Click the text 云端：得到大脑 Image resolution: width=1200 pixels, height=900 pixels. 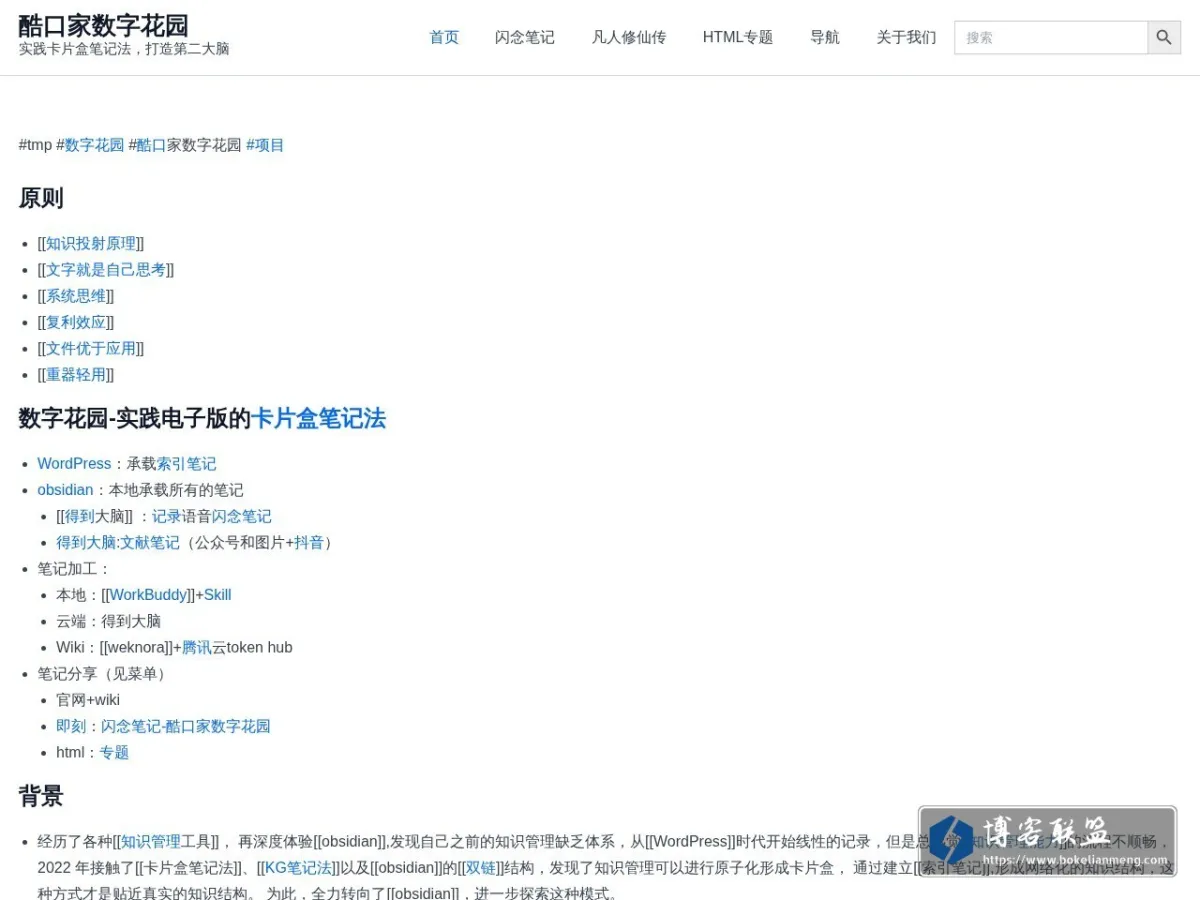[x=108, y=621]
